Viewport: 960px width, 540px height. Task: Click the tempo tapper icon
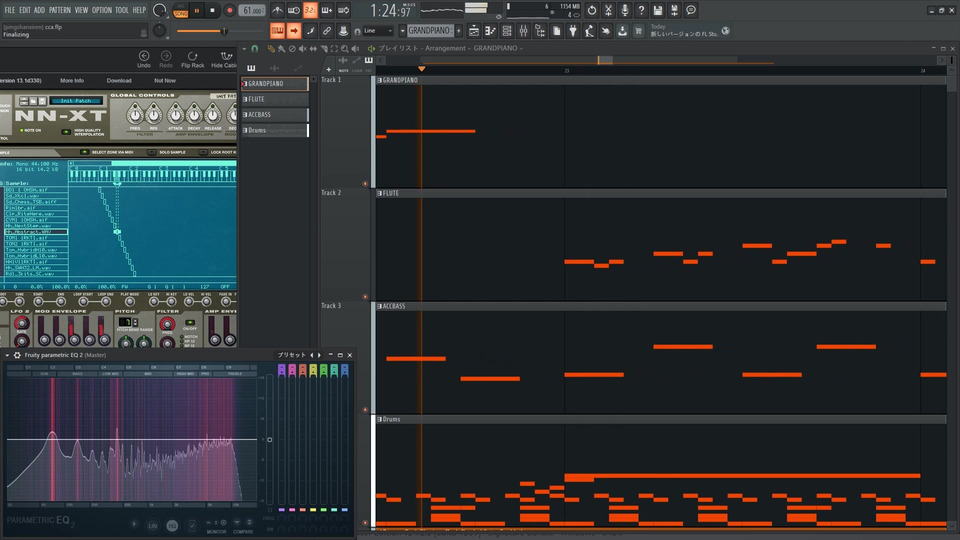[x=589, y=31]
